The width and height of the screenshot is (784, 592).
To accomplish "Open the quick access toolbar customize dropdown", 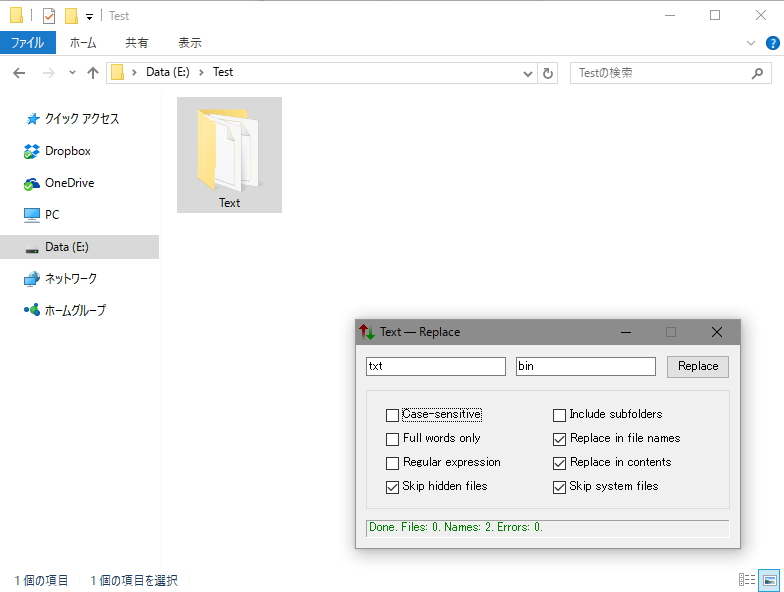I will [x=89, y=17].
